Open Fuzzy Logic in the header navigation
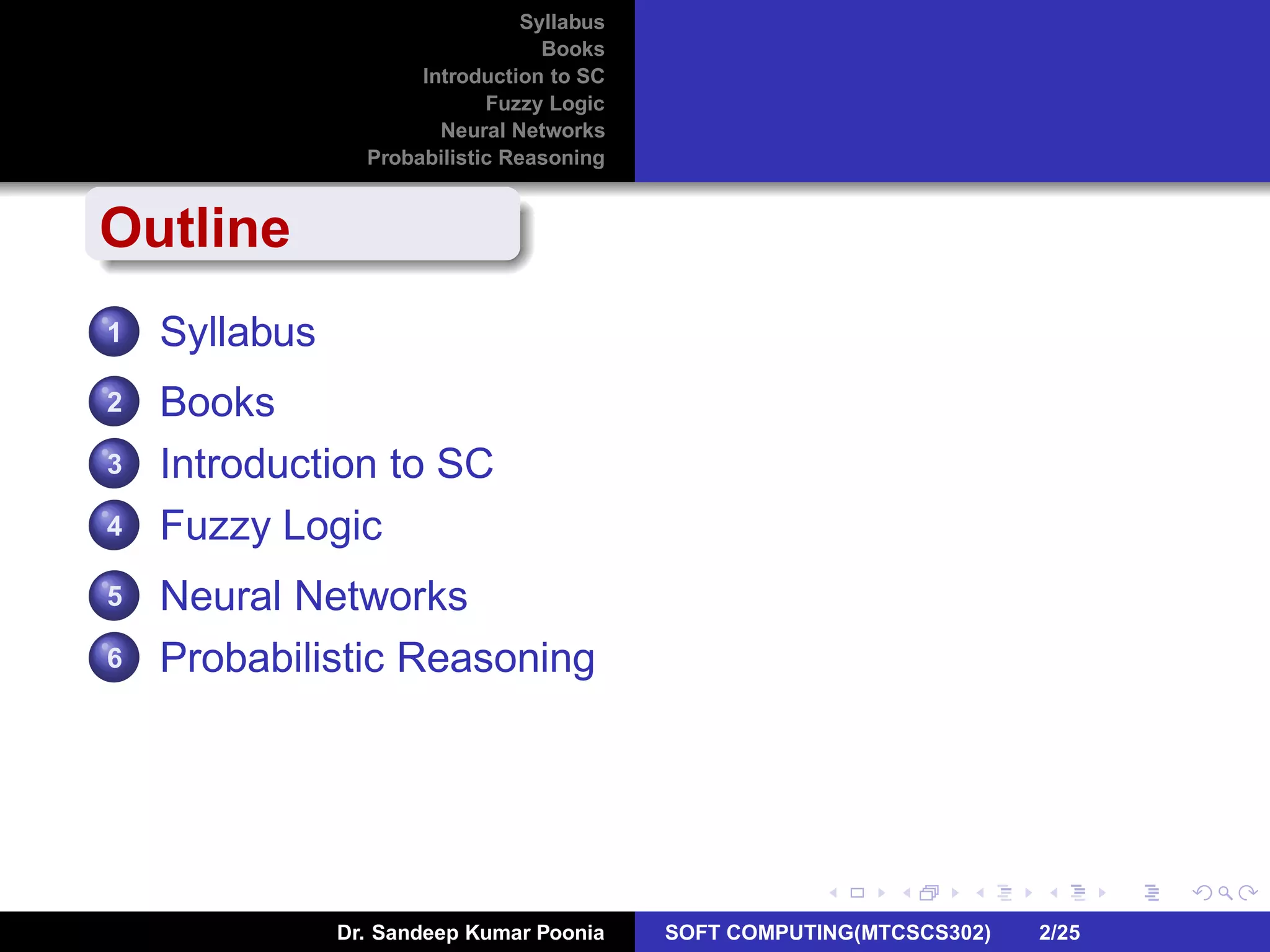This screenshot has height=952, width=1270. coord(545,104)
